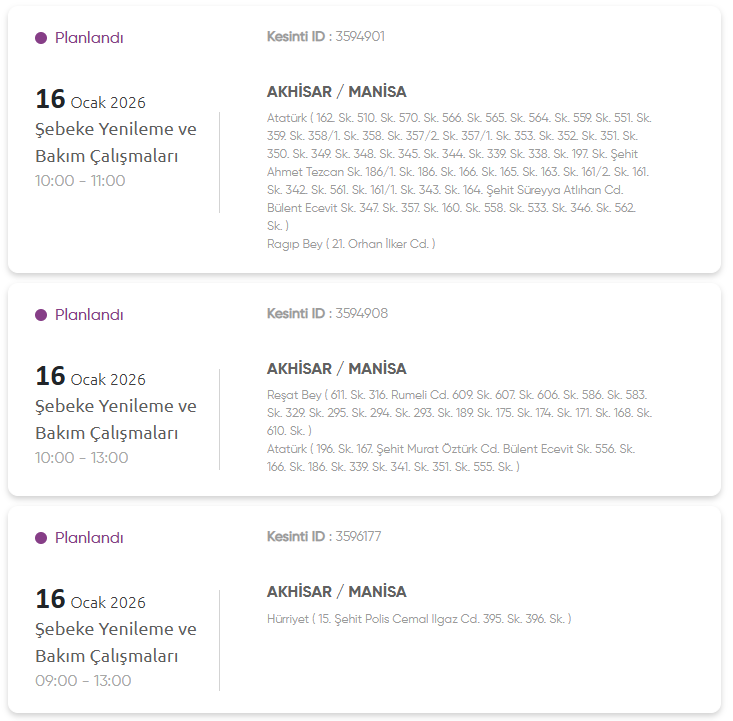Click the 16 Ocak 2026 date in the third card
Screen dimensions: 733x721
coord(91,601)
